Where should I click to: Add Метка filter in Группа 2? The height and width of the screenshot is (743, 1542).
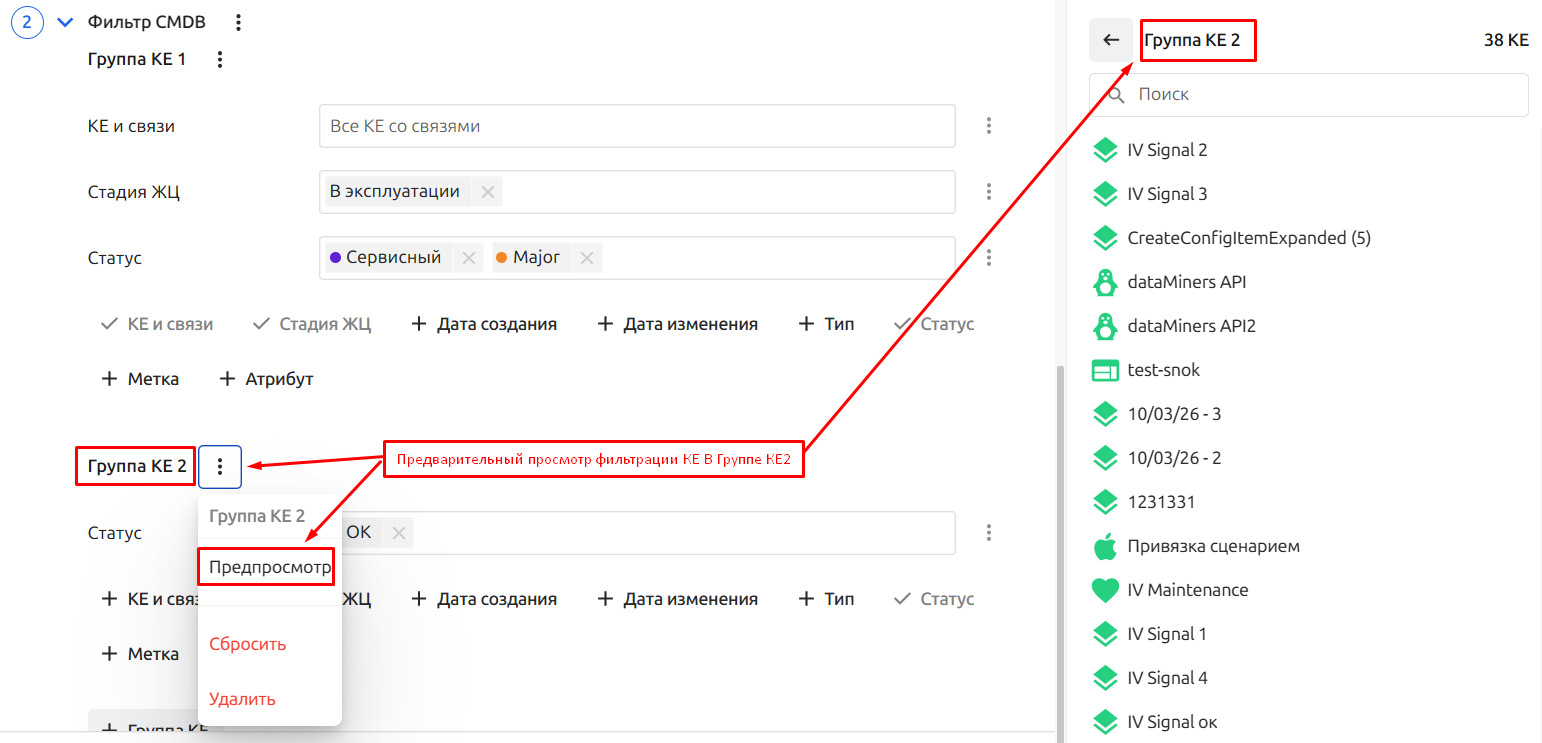(140, 654)
